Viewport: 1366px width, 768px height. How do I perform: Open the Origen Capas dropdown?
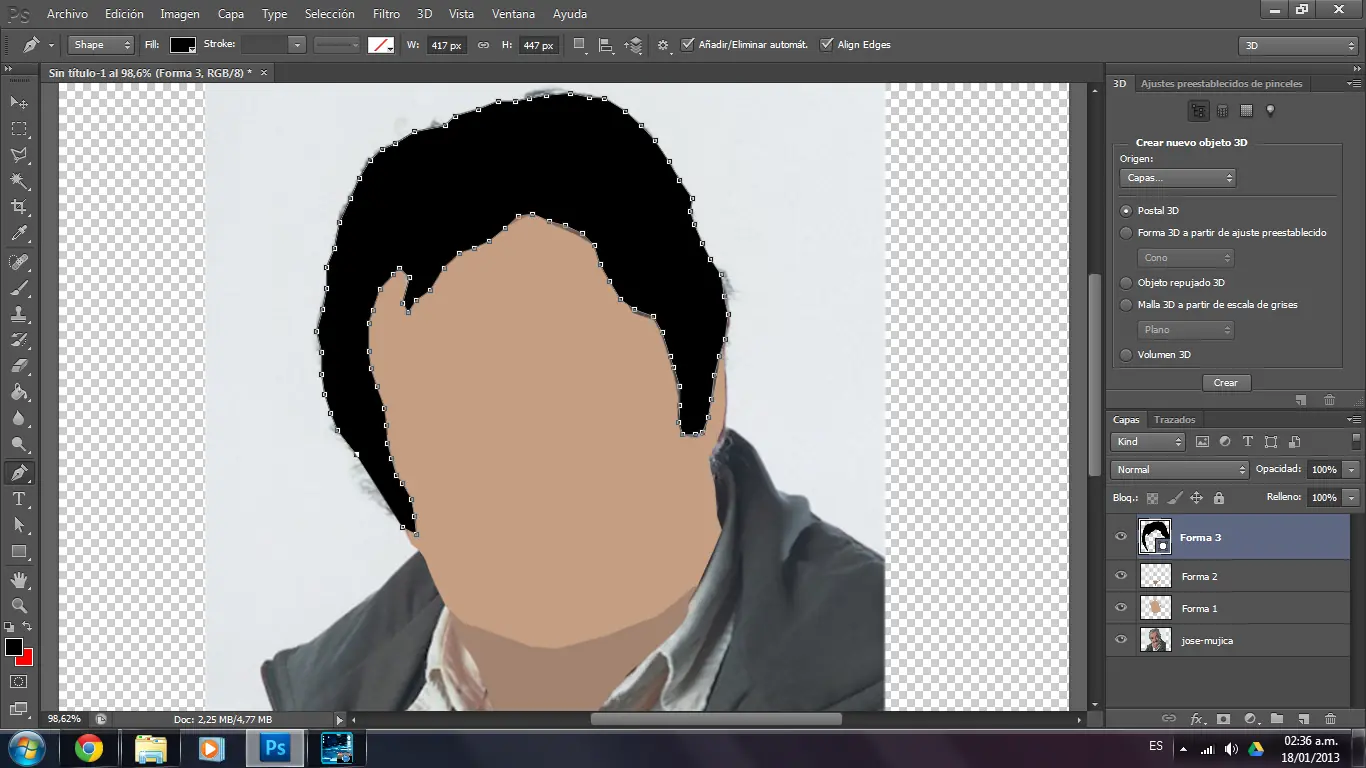pos(1178,178)
